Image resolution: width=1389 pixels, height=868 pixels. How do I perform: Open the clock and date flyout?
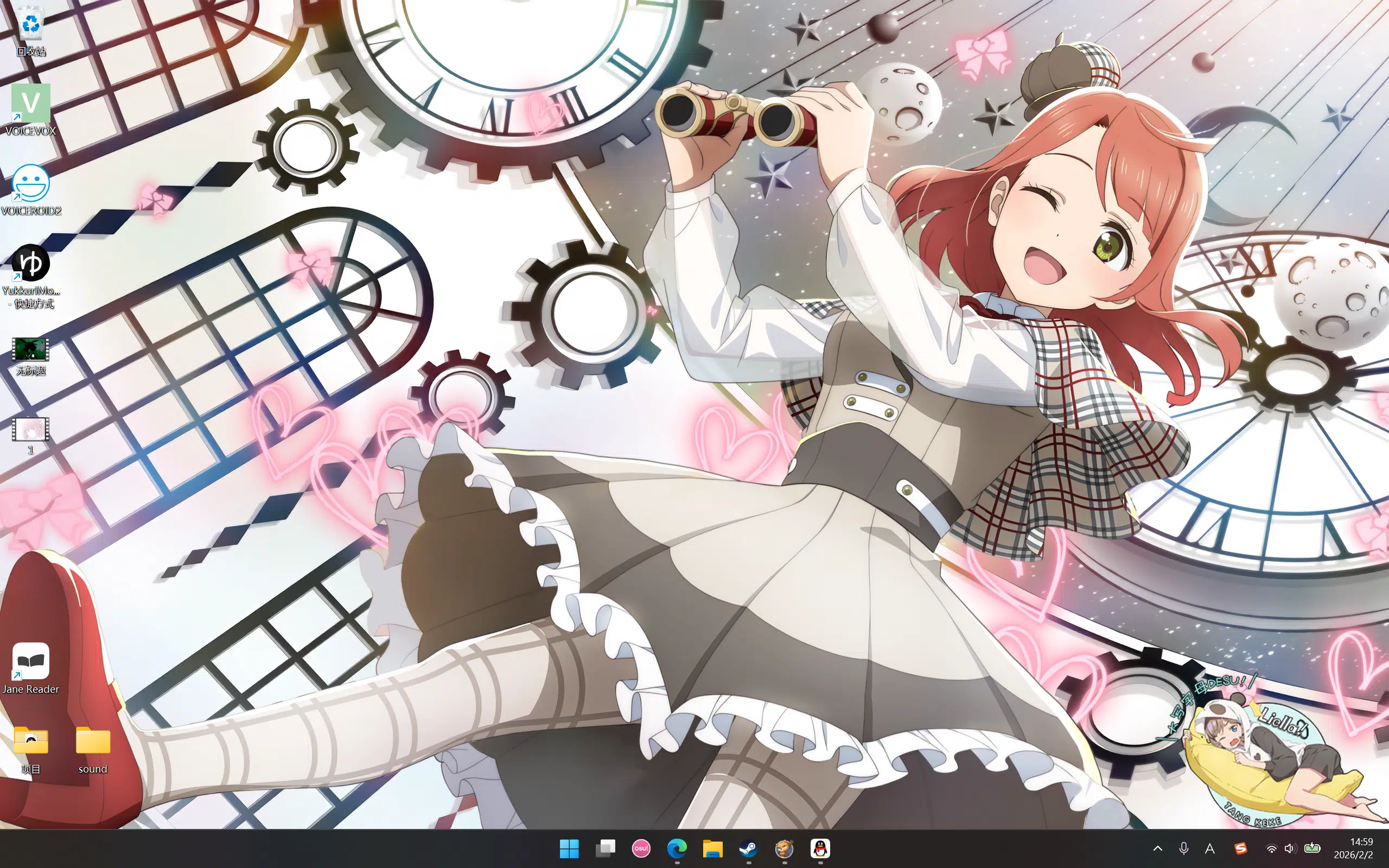pos(1353,848)
